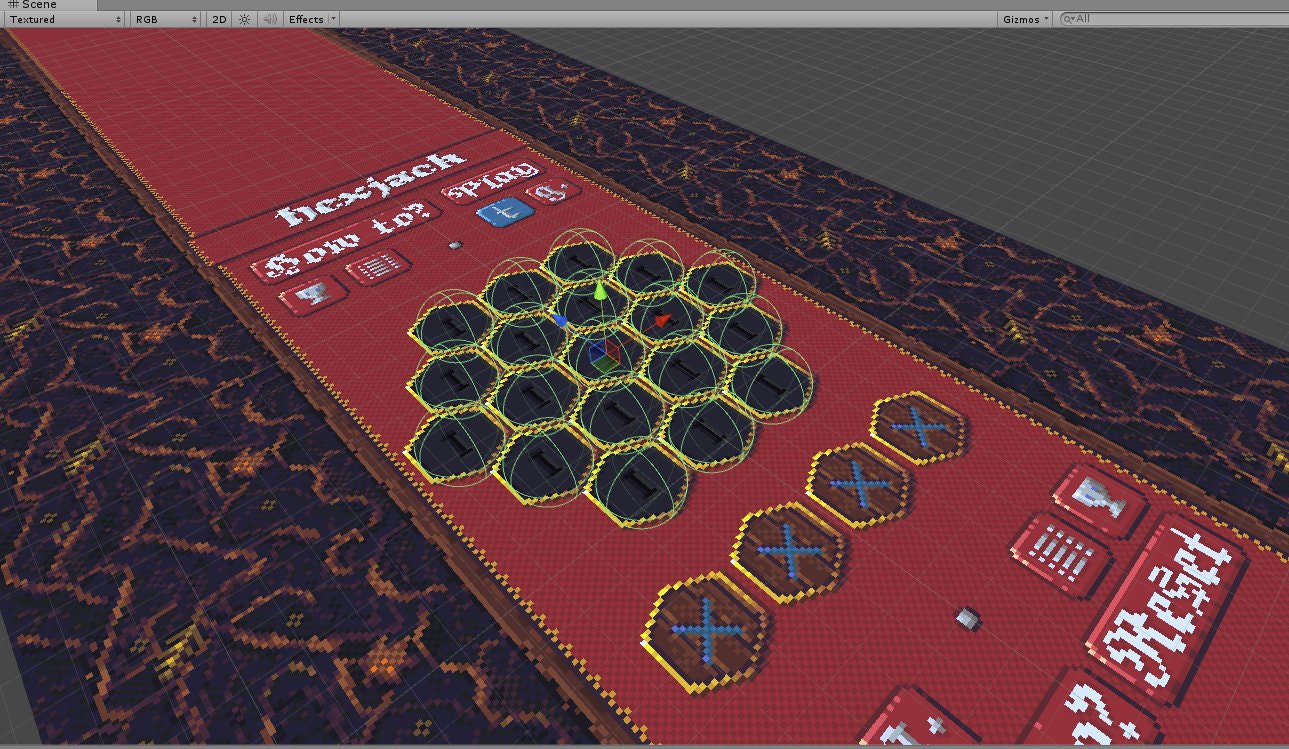Select the blue Z-axis gizmo arrow
Viewport: 1289px width, 749px height.
[x=560, y=320]
